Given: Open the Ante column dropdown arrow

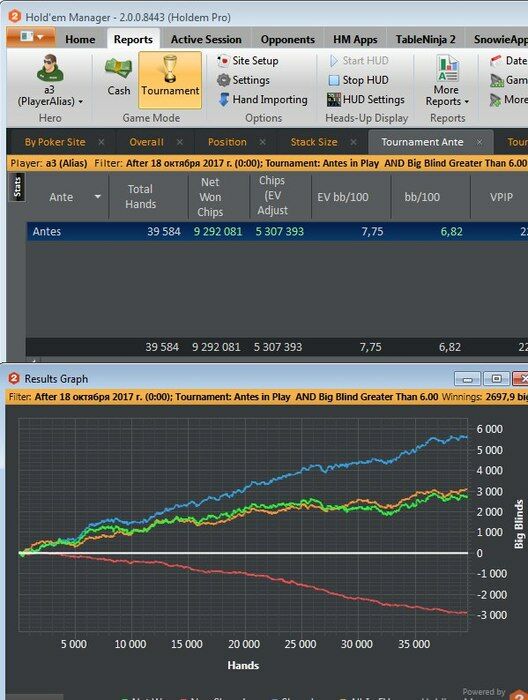Looking at the screenshot, I should [x=97, y=197].
